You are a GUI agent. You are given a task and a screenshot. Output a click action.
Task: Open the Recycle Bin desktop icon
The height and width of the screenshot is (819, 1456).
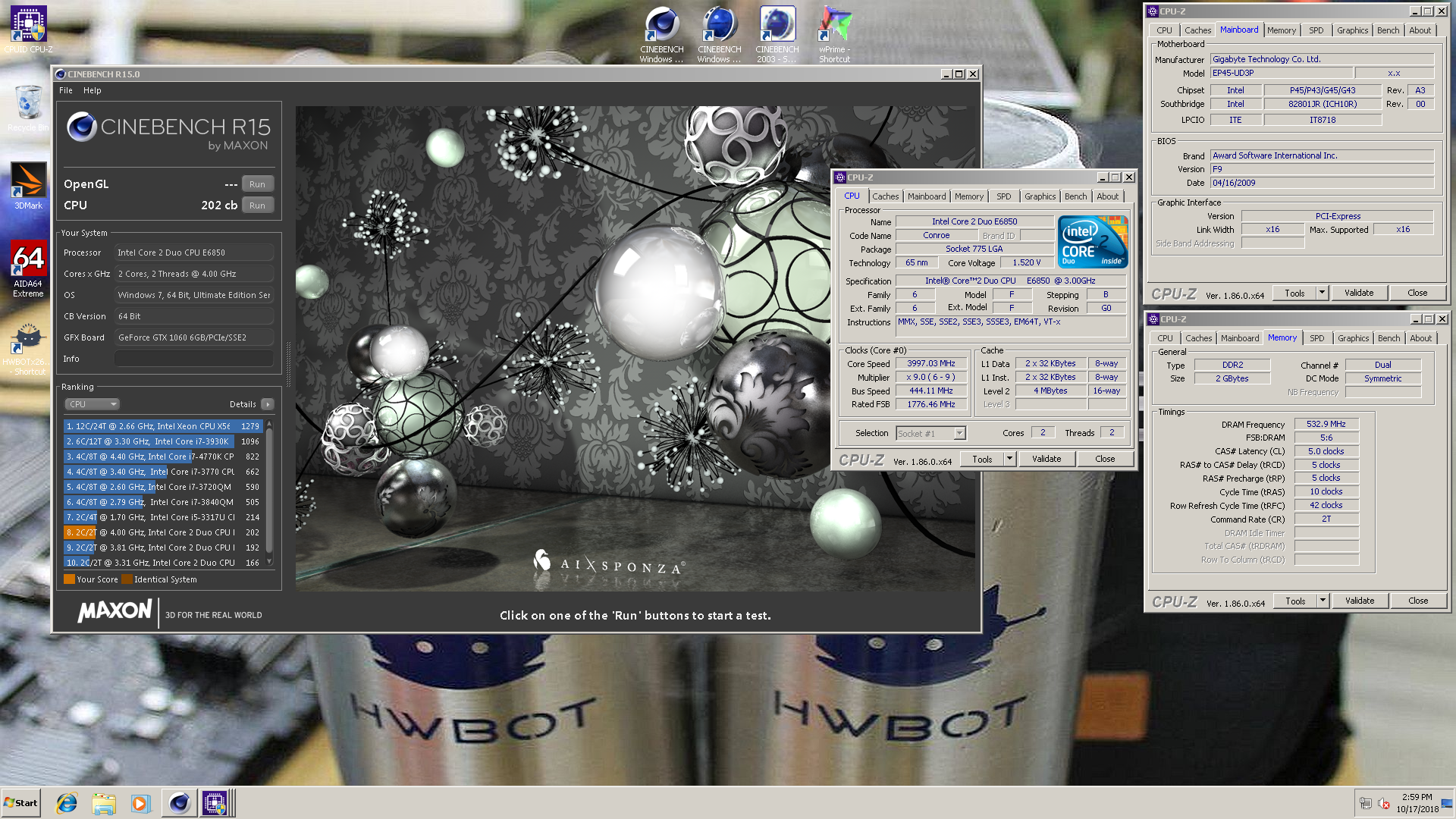click(28, 108)
